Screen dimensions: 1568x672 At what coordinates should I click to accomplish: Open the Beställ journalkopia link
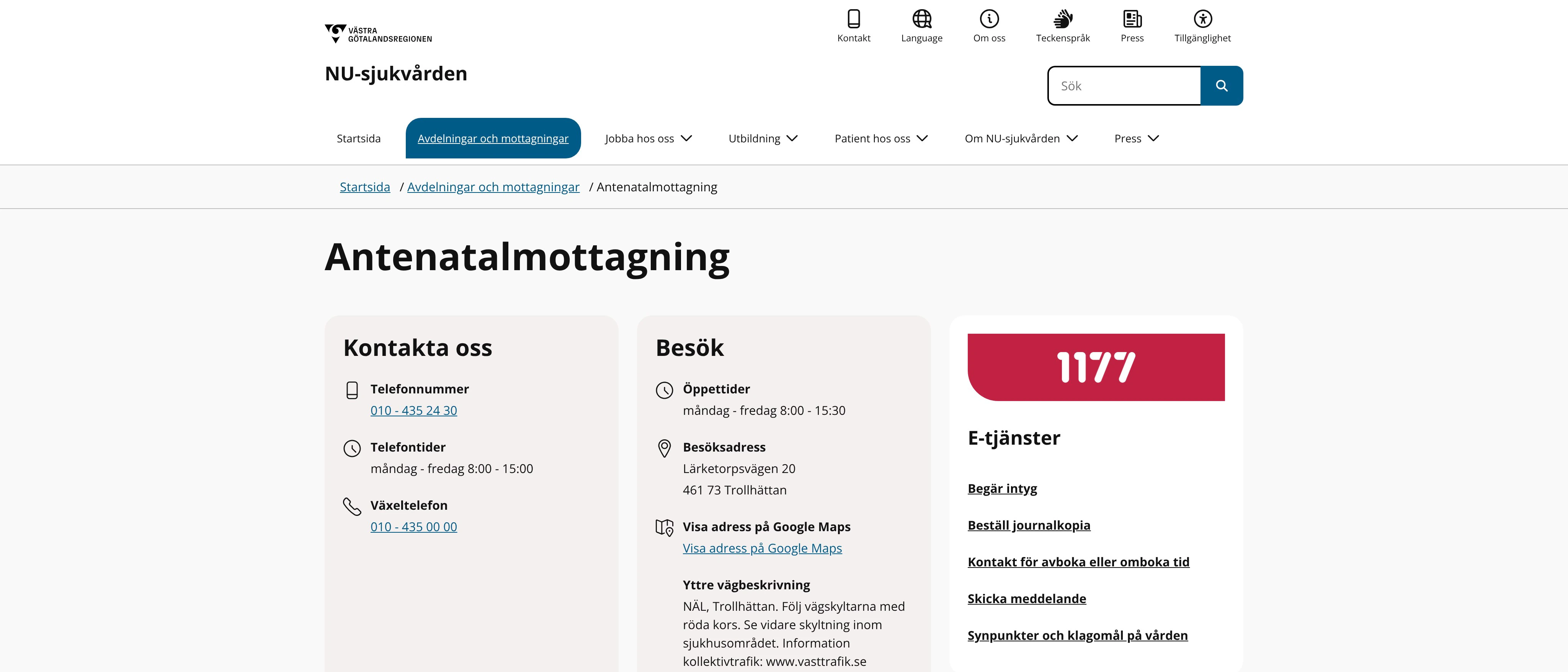[x=1029, y=525]
